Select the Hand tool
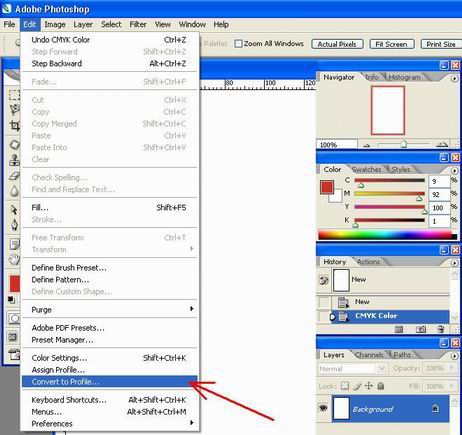The image size is (462, 435). click(x=14, y=259)
